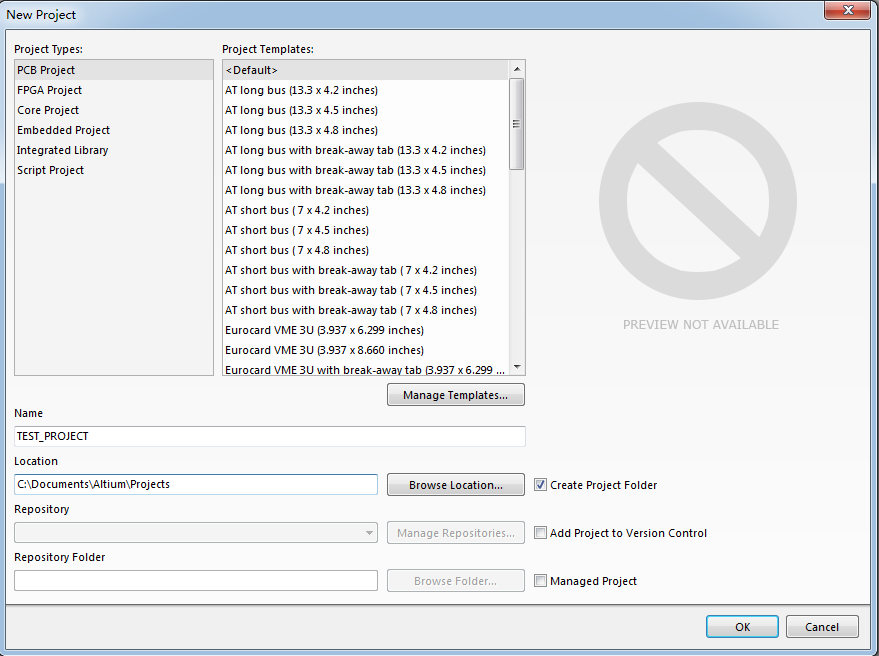Click Manage Templates button

tap(455, 395)
